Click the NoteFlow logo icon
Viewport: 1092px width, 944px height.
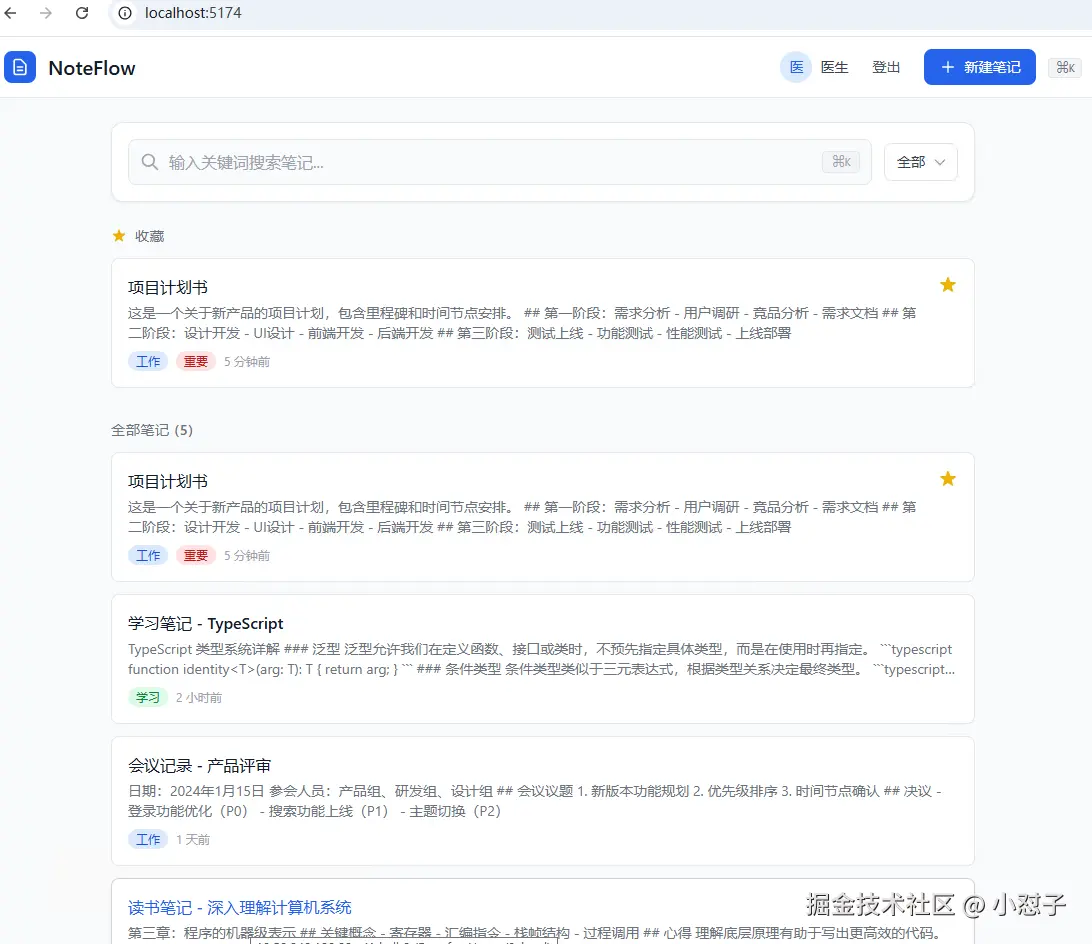20,67
